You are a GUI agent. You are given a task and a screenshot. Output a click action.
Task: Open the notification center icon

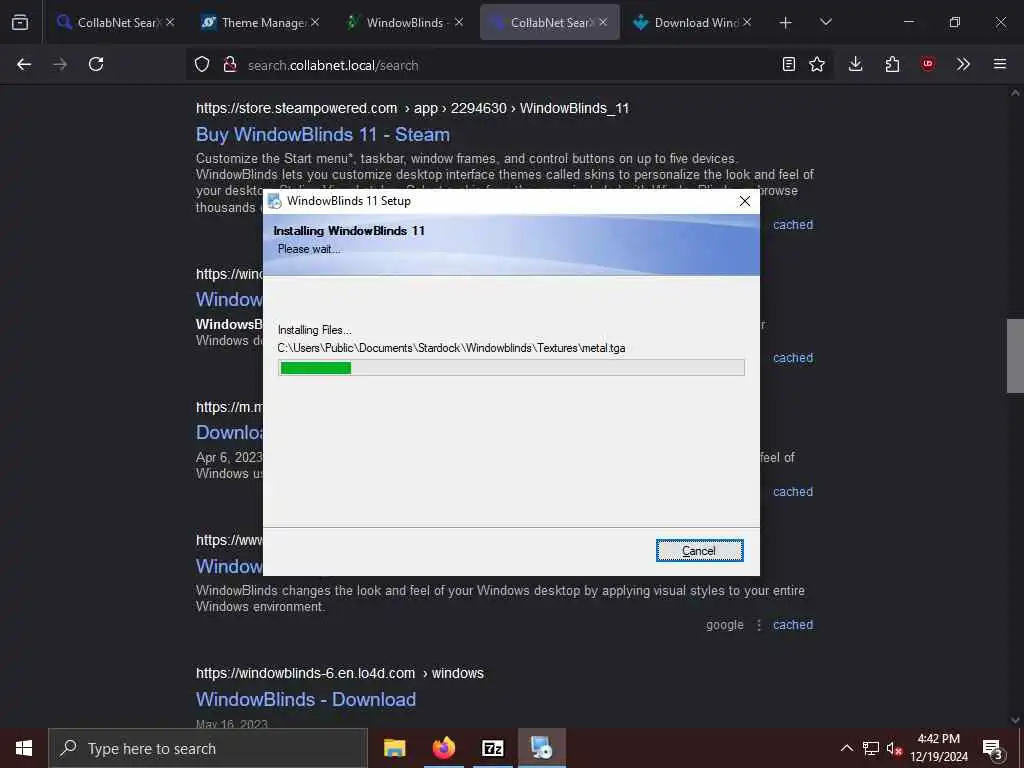pos(993,749)
